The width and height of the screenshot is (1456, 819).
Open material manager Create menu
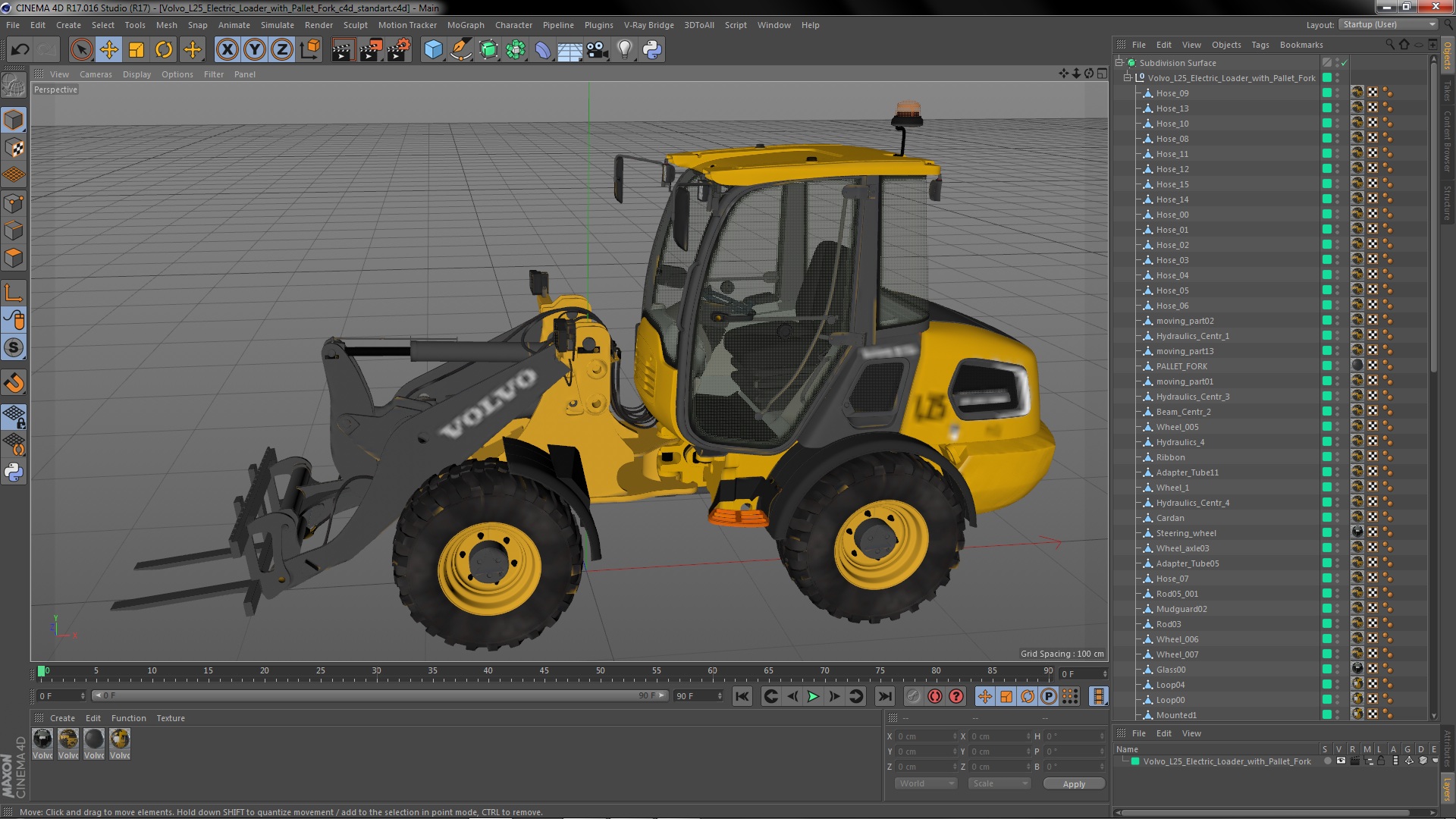pyautogui.click(x=62, y=718)
